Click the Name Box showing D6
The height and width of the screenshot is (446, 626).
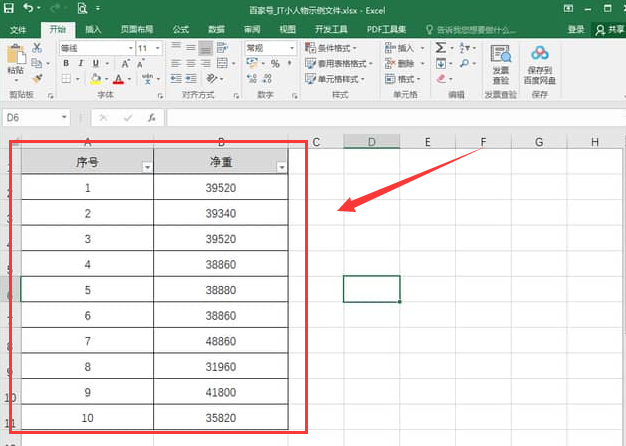(35, 118)
